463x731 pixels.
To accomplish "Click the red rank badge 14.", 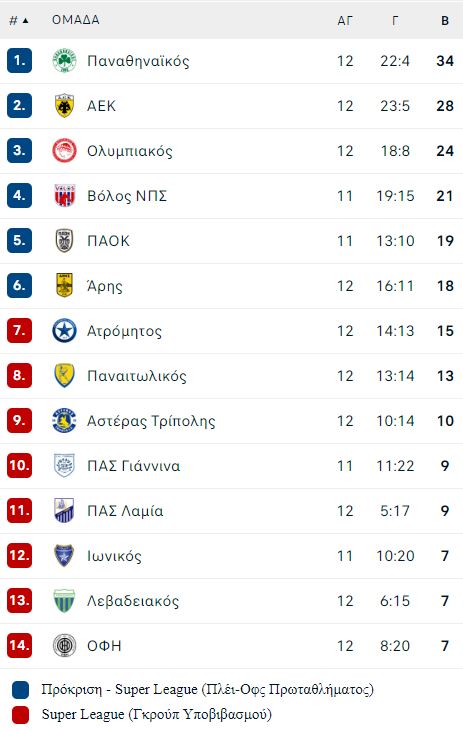I will point(20,646).
